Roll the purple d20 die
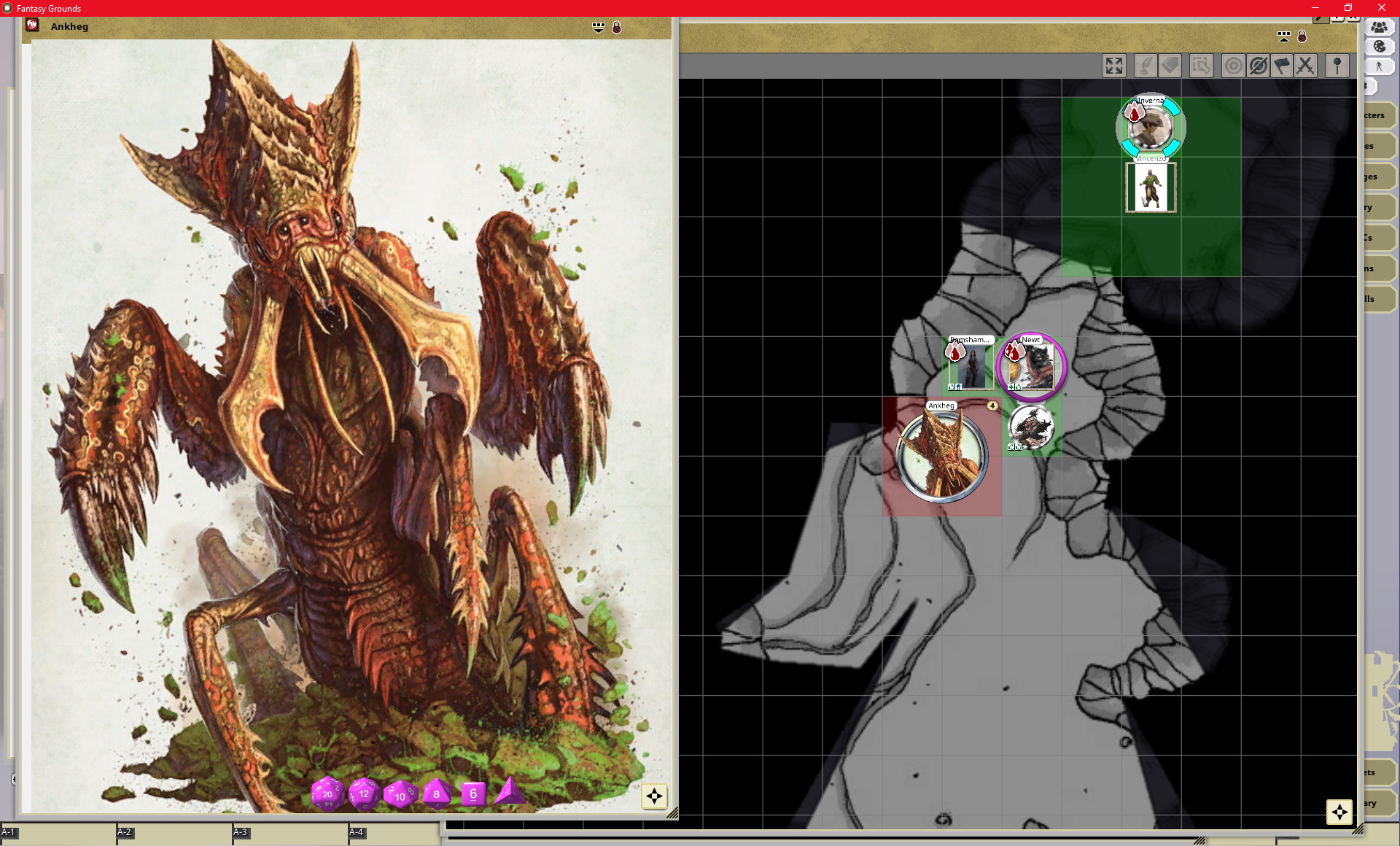 [x=327, y=793]
